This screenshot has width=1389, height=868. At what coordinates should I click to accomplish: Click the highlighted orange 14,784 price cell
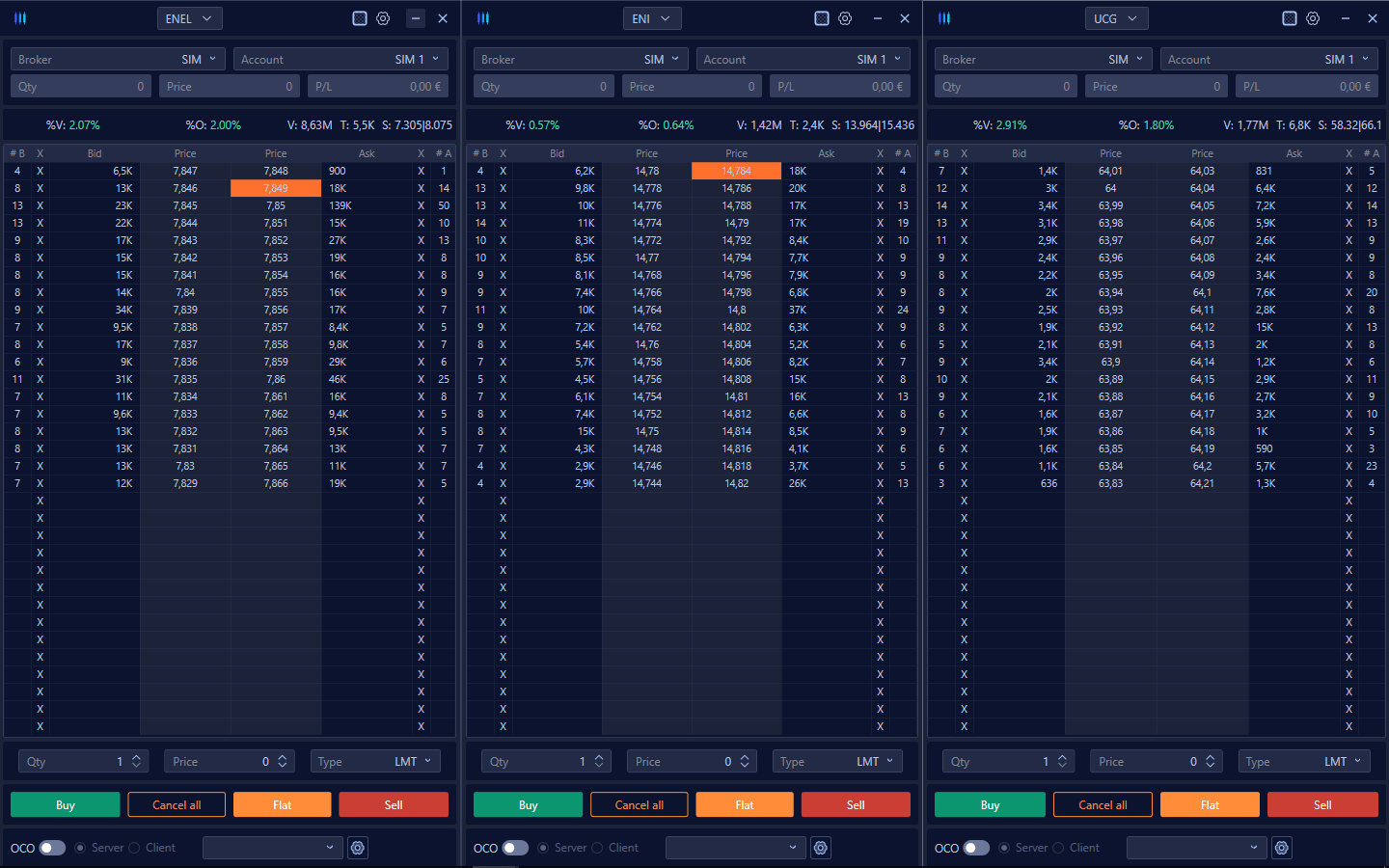pos(736,171)
